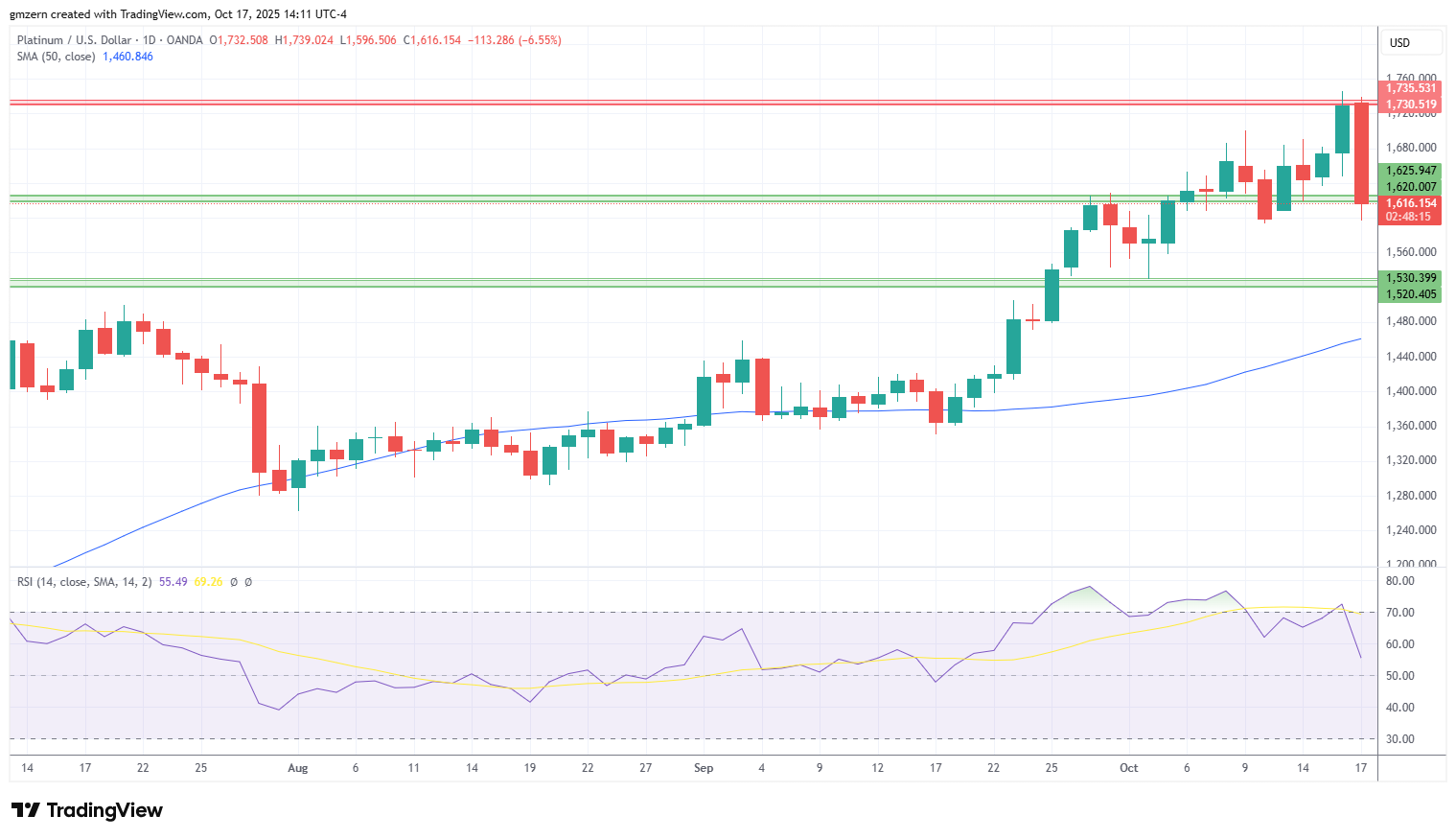Click the 1,280.000 price axis tick
The width and height of the screenshot is (1456, 839).
coord(1411,496)
